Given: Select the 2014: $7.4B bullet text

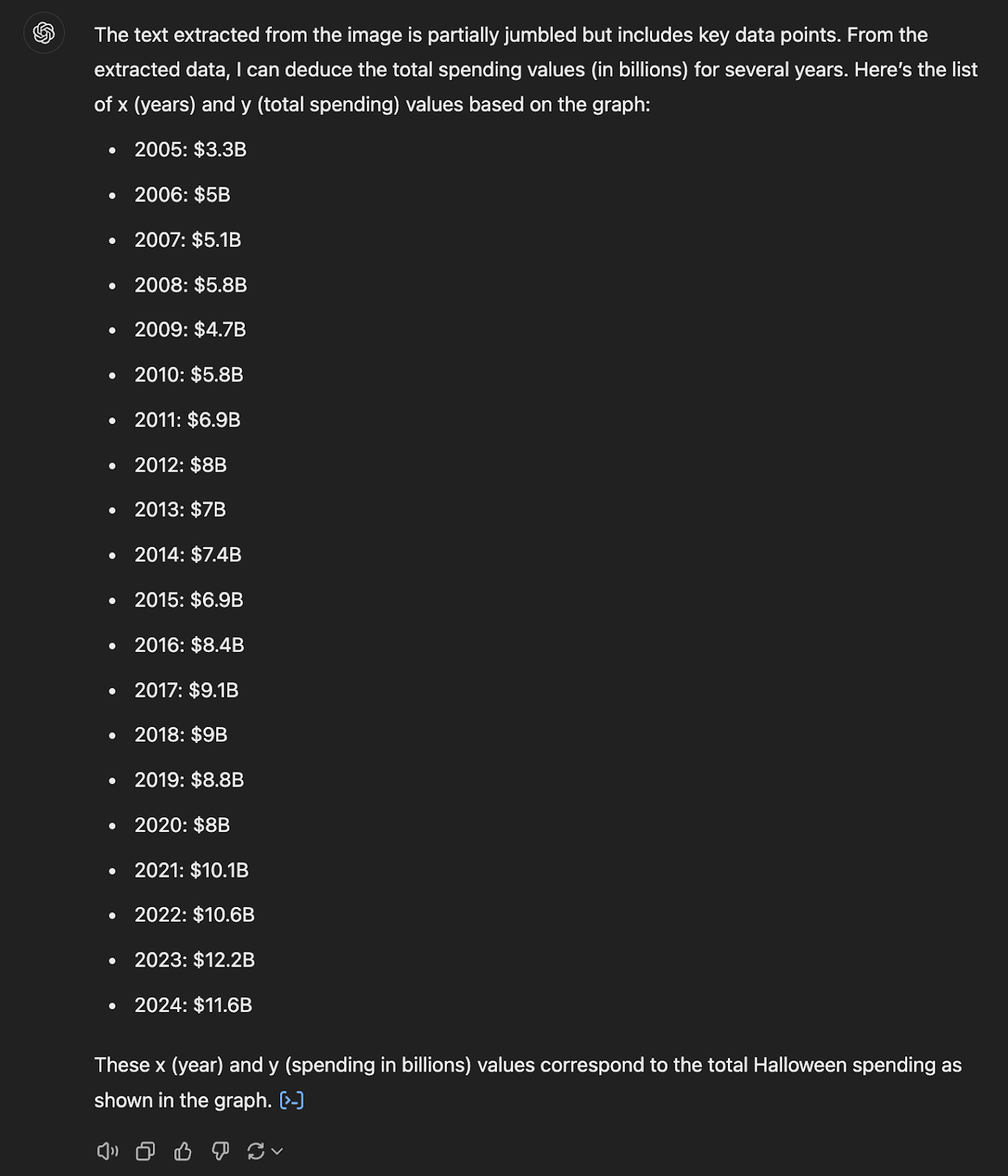Looking at the screenshot, I should click(188, 555).
